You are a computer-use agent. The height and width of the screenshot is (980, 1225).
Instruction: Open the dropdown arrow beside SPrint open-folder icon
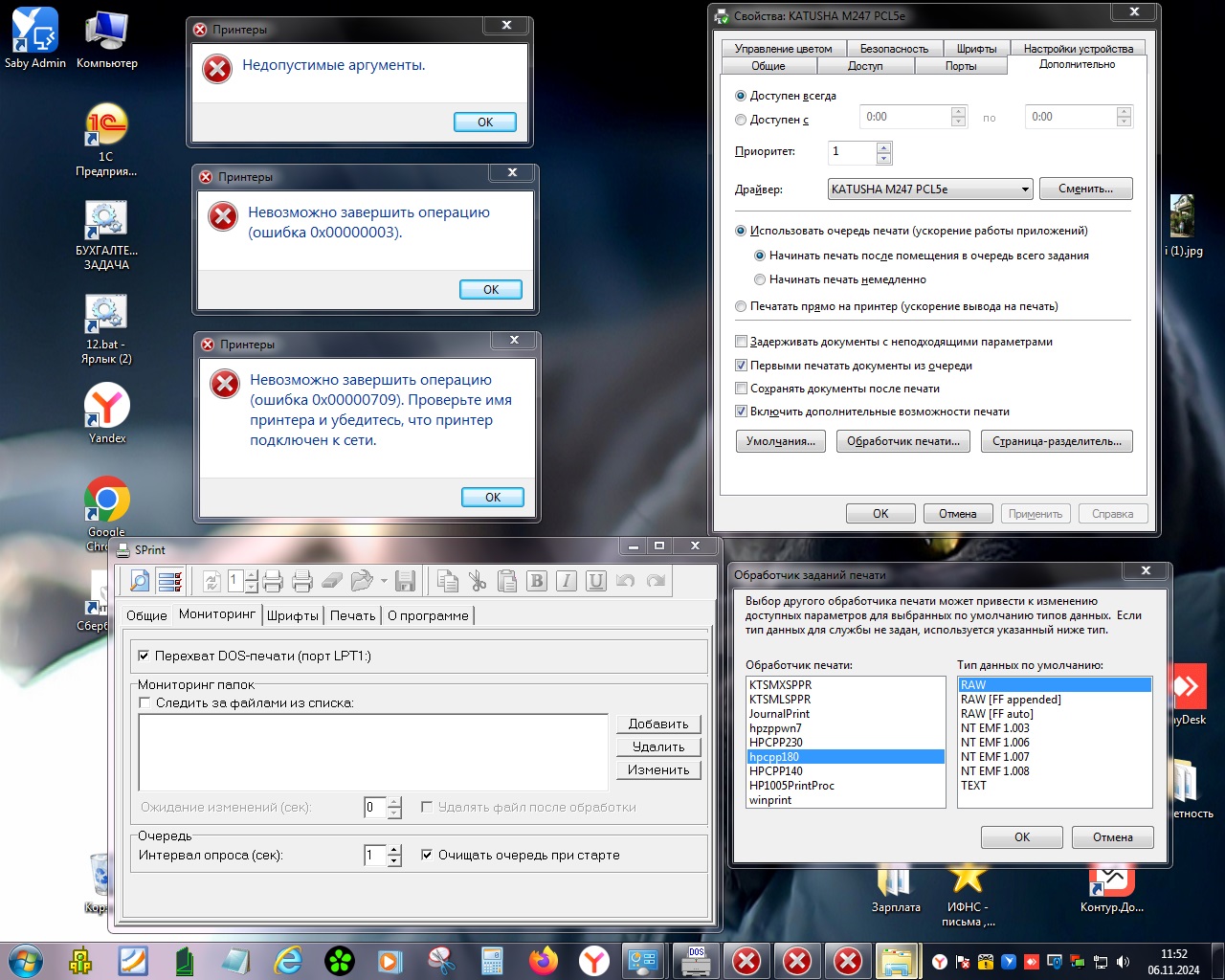click(384, 581)
